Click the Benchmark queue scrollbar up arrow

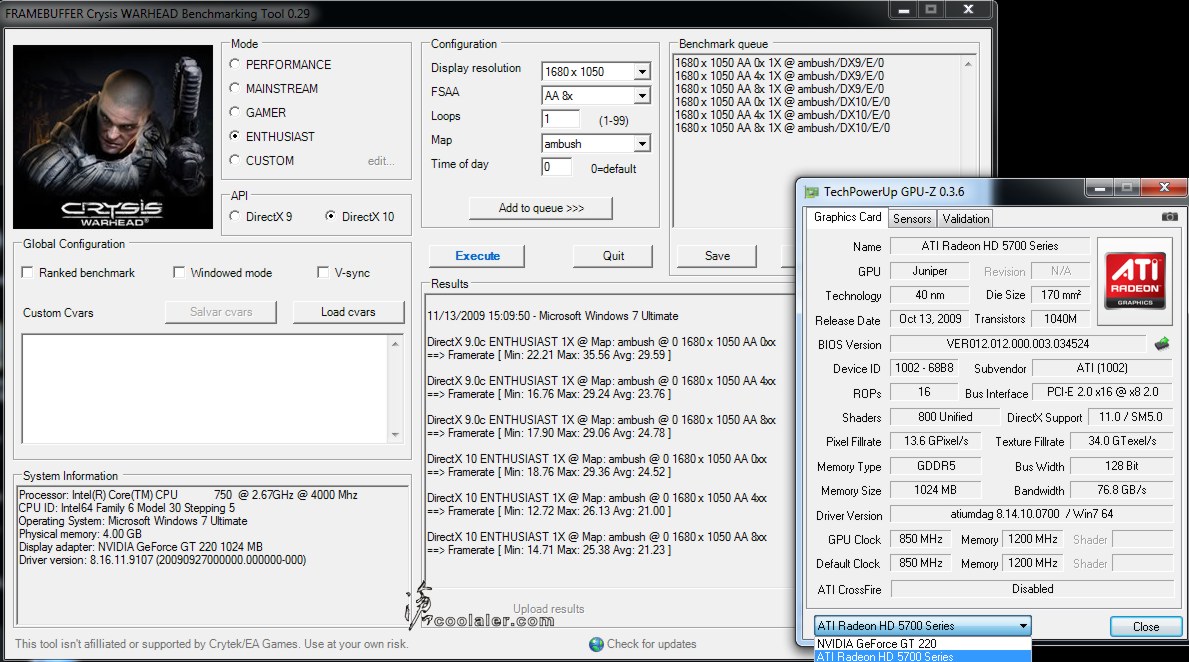pyautogui.click(x=968, y=64)
